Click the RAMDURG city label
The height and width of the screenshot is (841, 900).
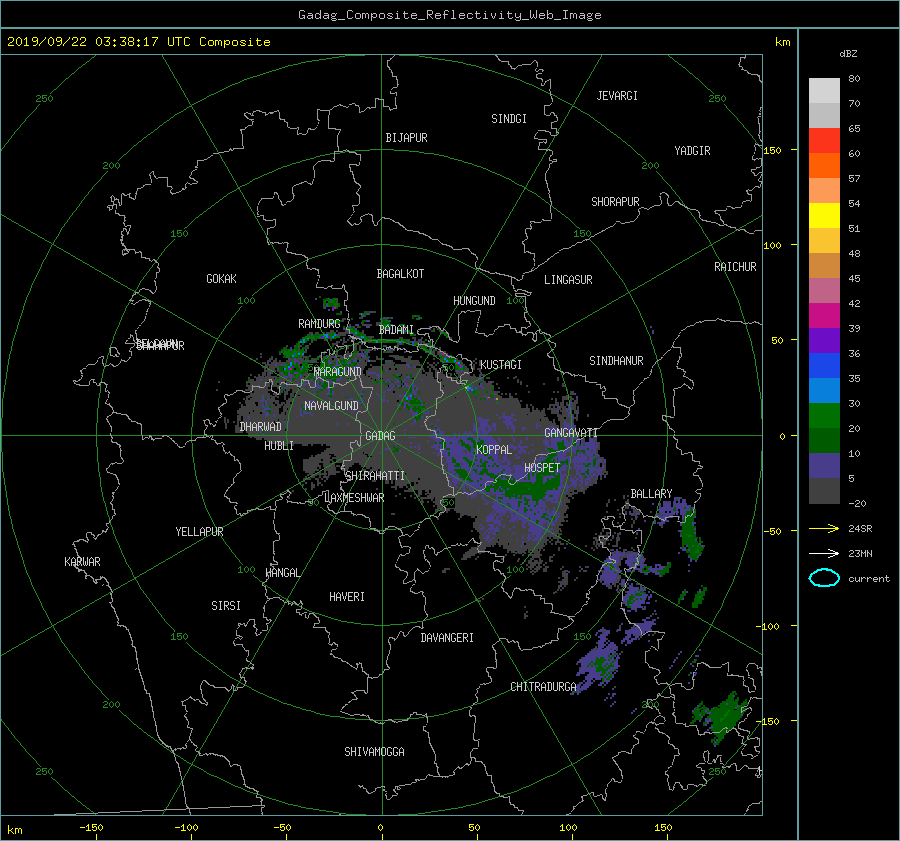tap(319, 324)
